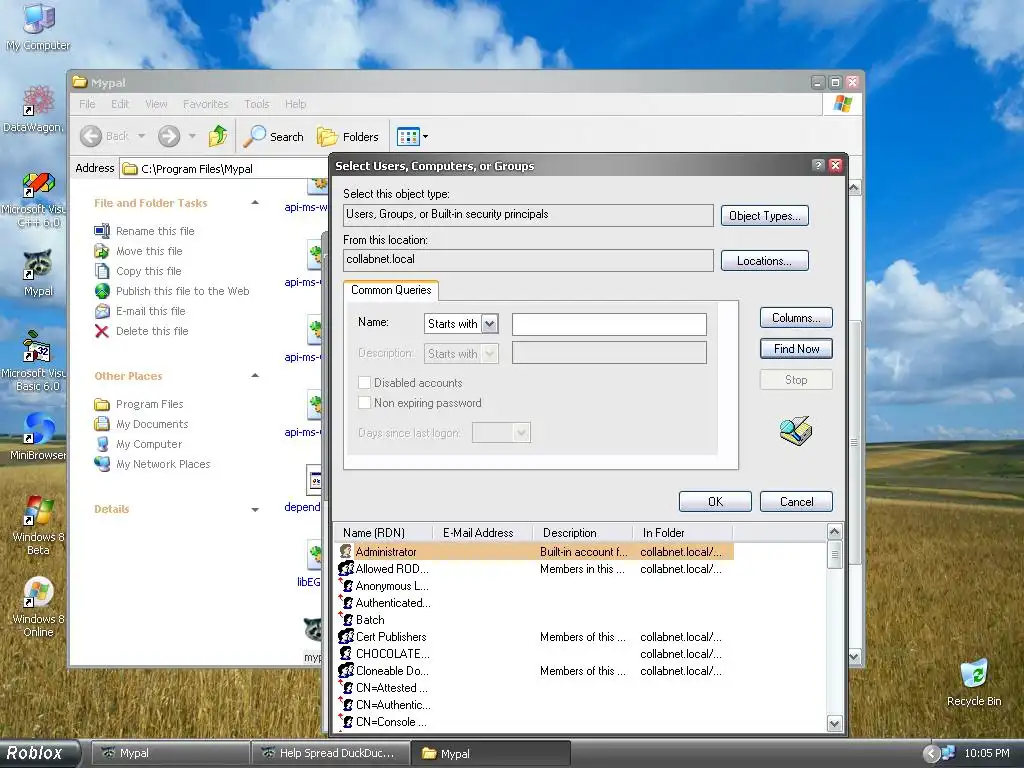Collapse File and Folder Tasks section

(255, 203)
